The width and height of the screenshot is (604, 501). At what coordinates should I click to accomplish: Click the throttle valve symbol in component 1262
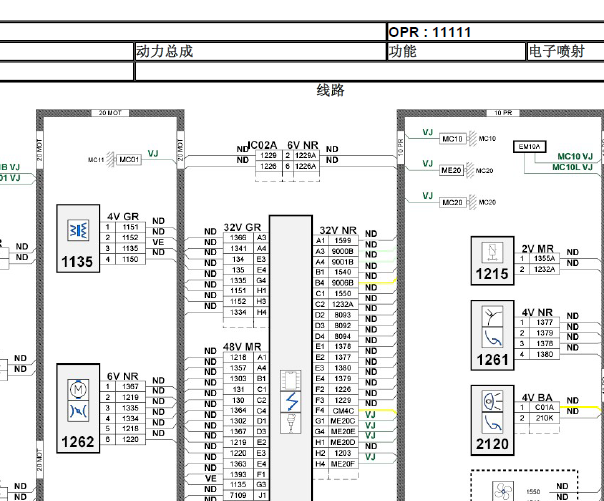tap(78, 411)
